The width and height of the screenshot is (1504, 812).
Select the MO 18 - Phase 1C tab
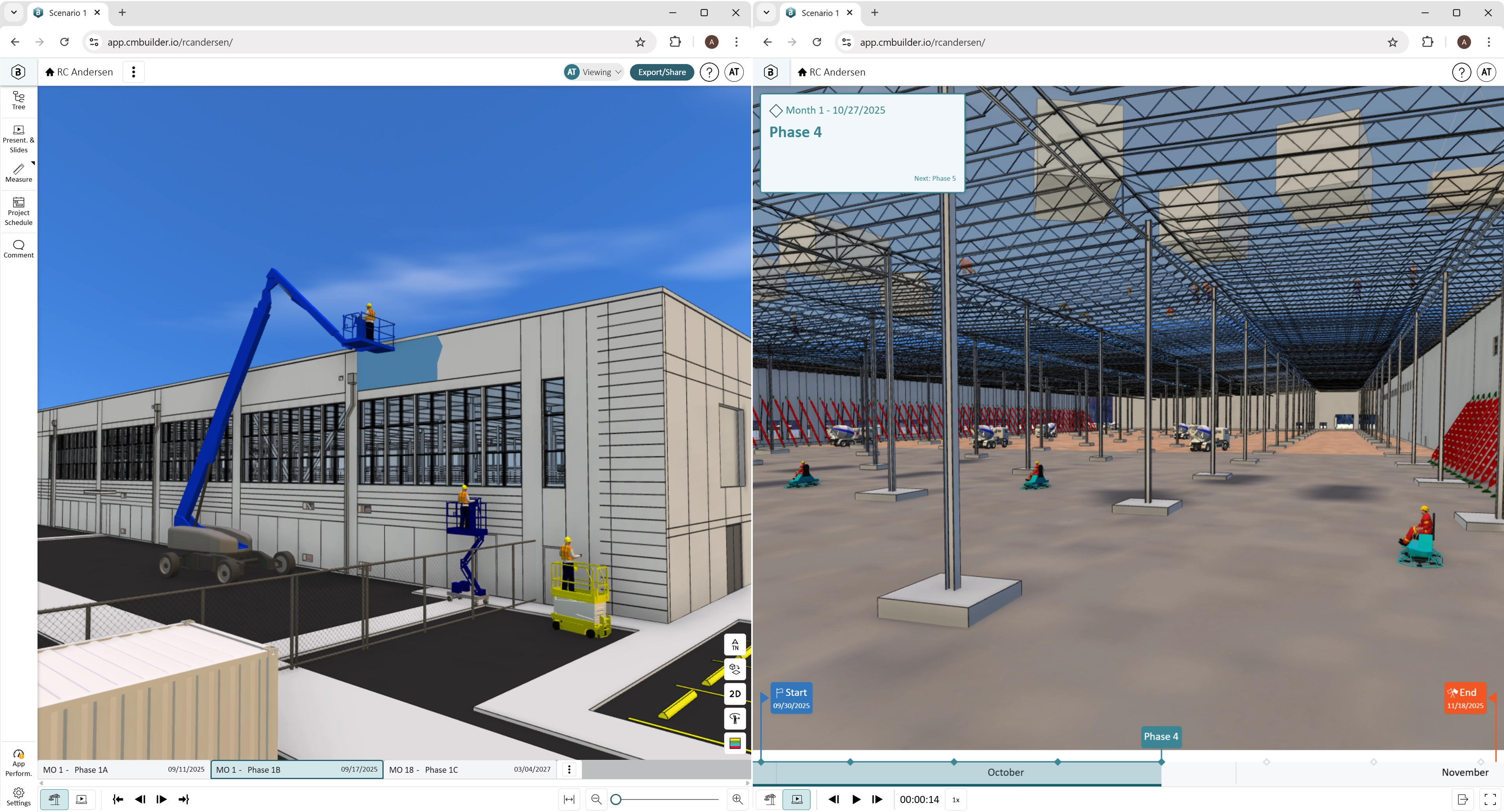[x=470, y=769]
